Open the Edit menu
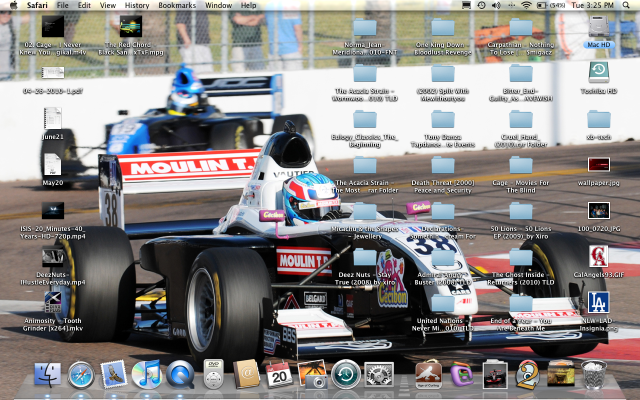The image size is (640, 400). [84, 5]
